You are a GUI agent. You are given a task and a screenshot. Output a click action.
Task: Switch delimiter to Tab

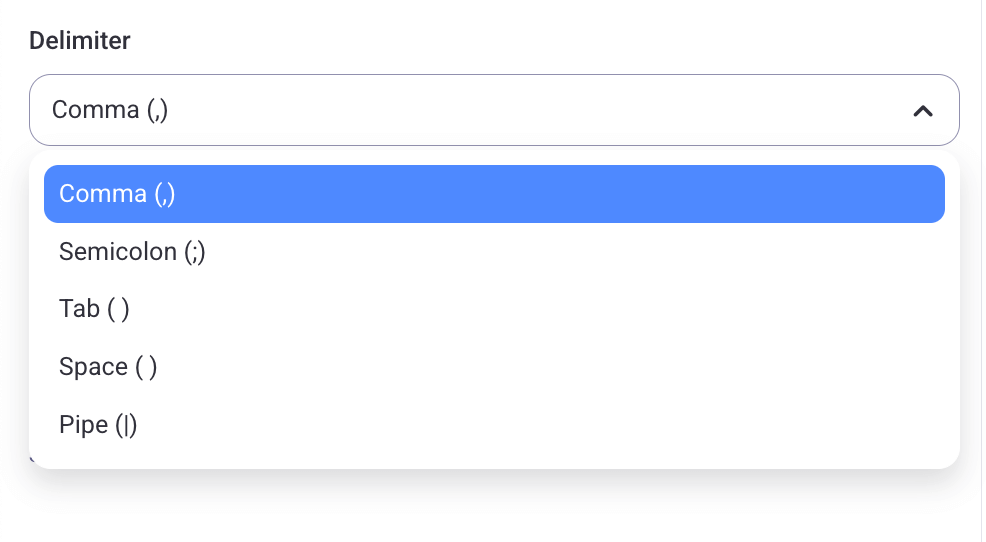494,309
